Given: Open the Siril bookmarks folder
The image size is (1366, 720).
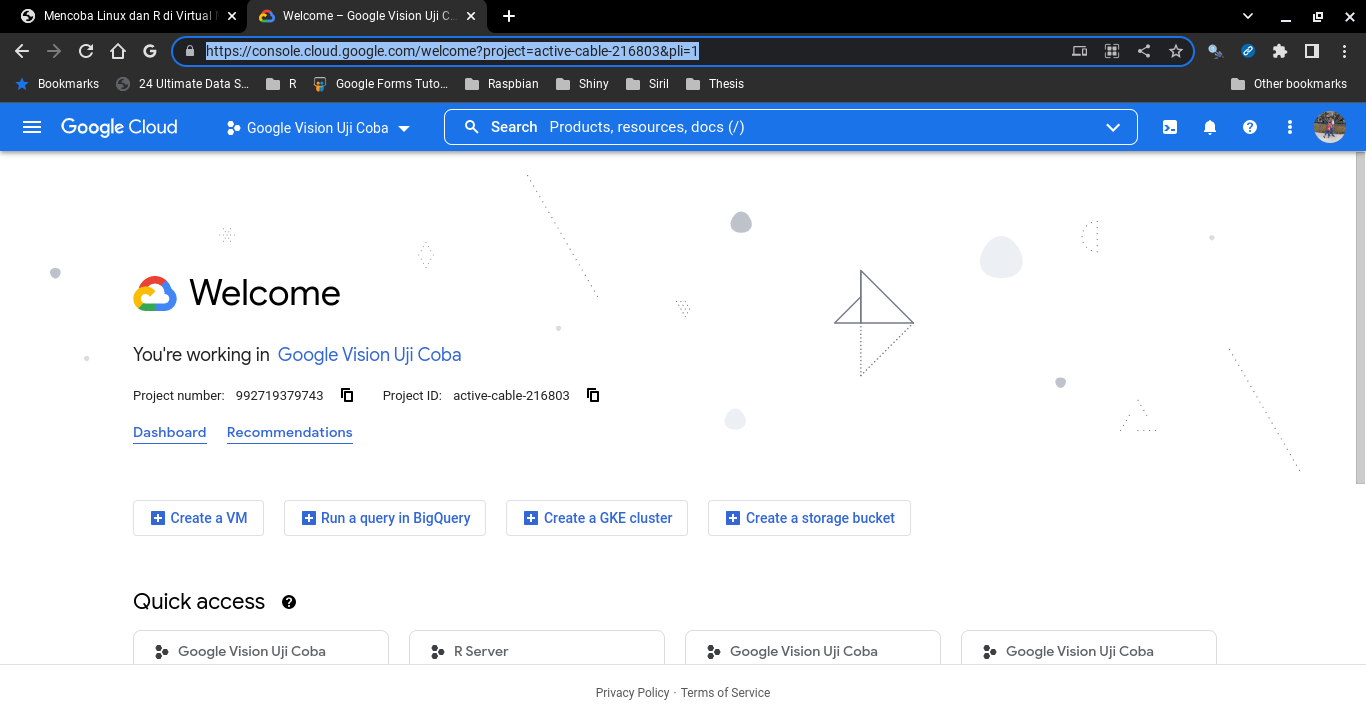Looking at the screenshot, I should pos(647,84).
